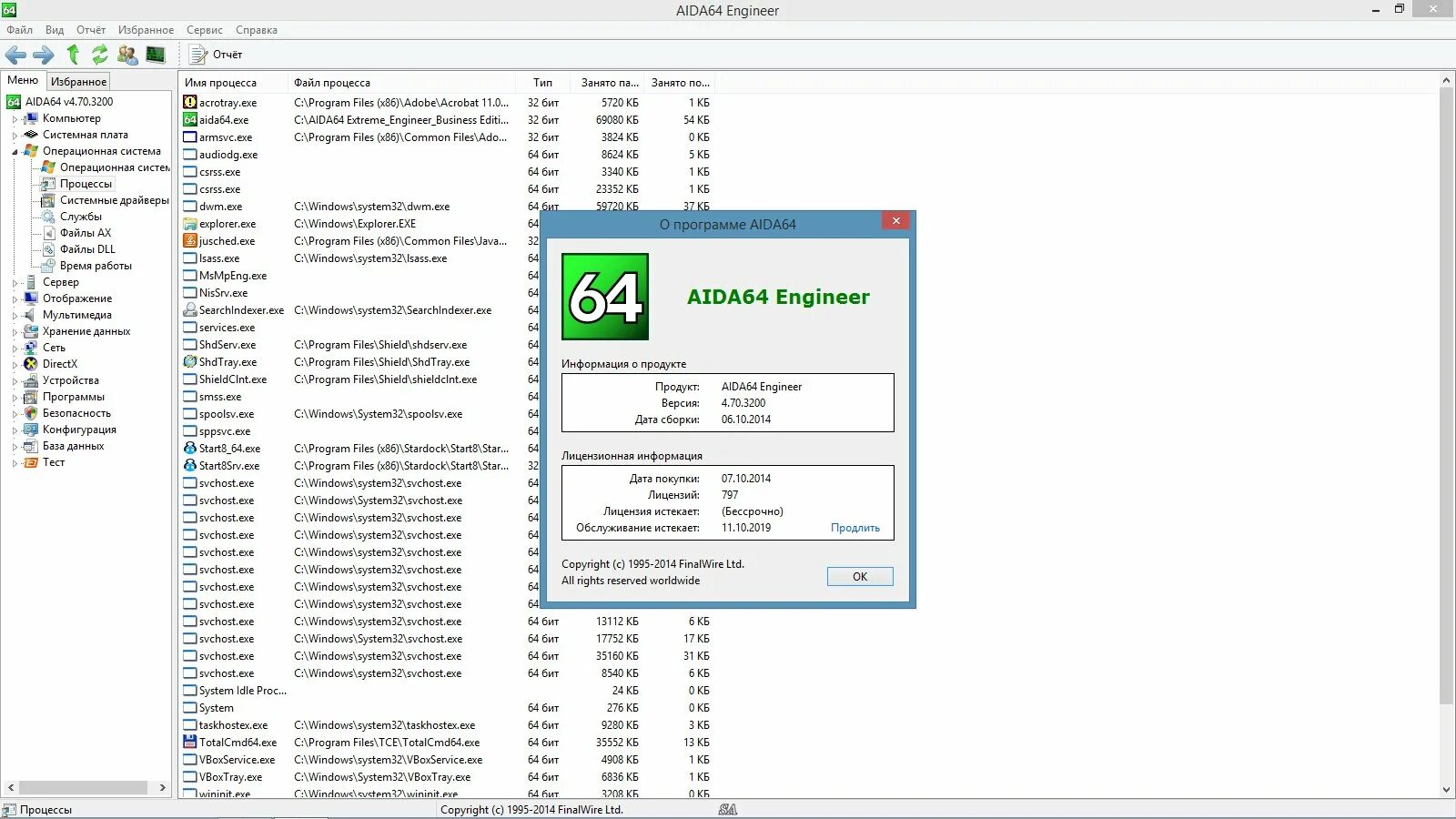Open the Сервис menu
Screen dimensions: 1456x819
[x=205, y=30]
